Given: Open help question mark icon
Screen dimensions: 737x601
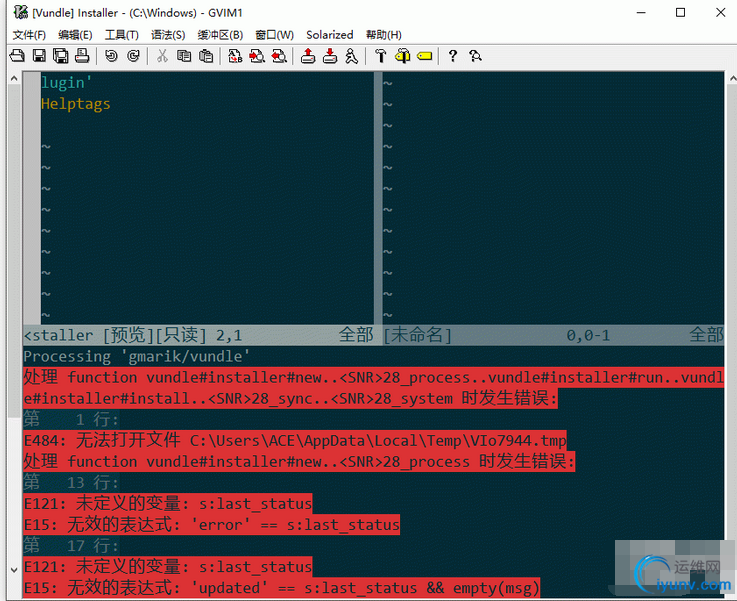Looking at the screenshot, I should (453, 56).
